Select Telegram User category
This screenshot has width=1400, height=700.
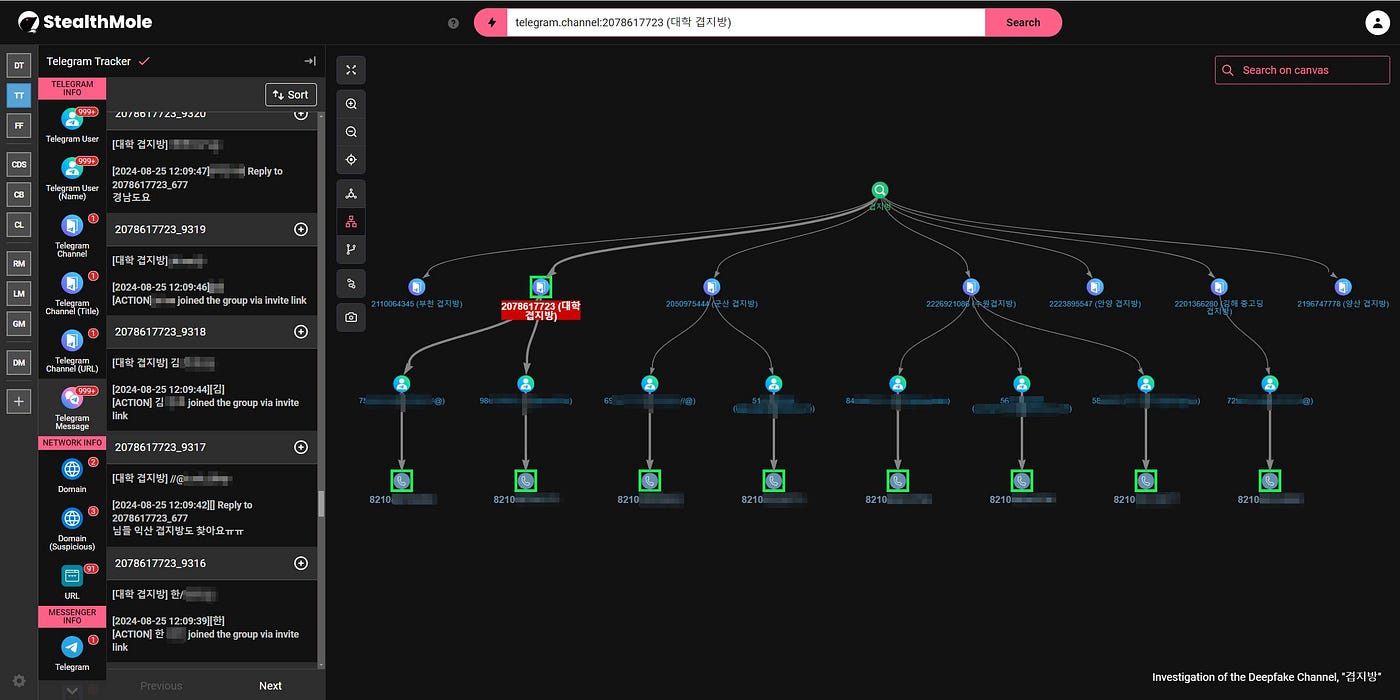click(x=72, y=124)
